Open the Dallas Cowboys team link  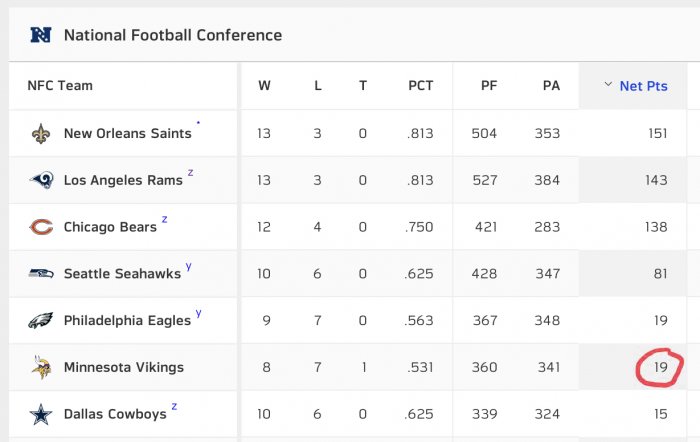pos(115,414)
